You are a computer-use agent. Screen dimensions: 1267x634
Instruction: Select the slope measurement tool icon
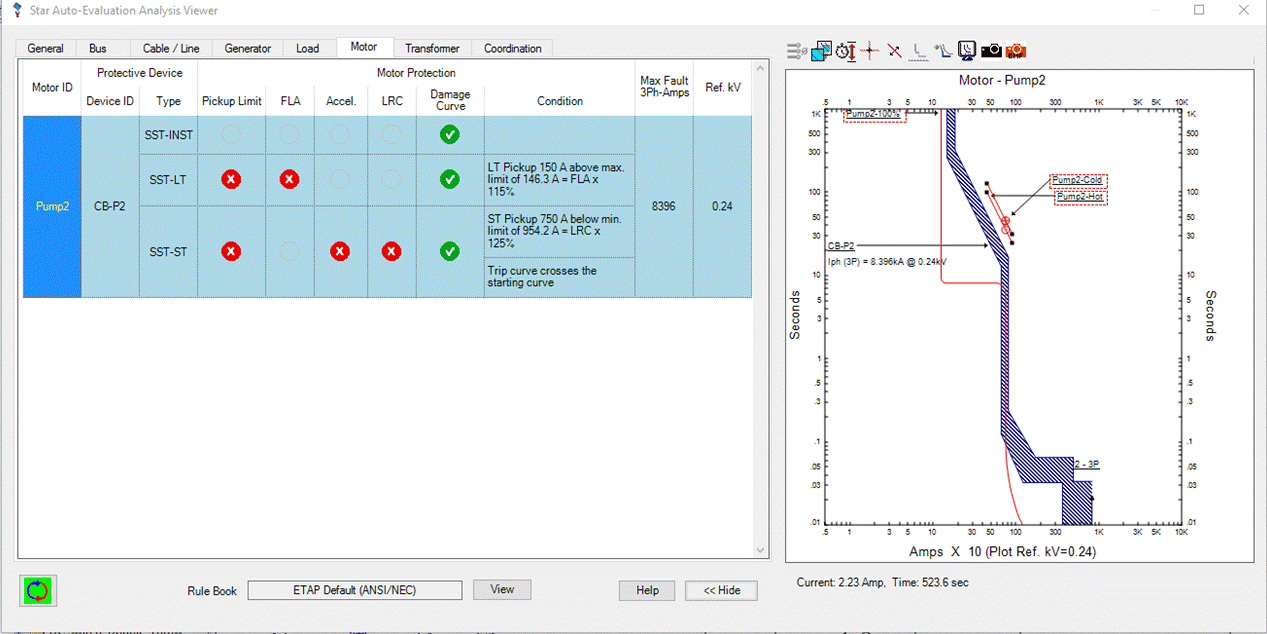(x=893, y=50)
